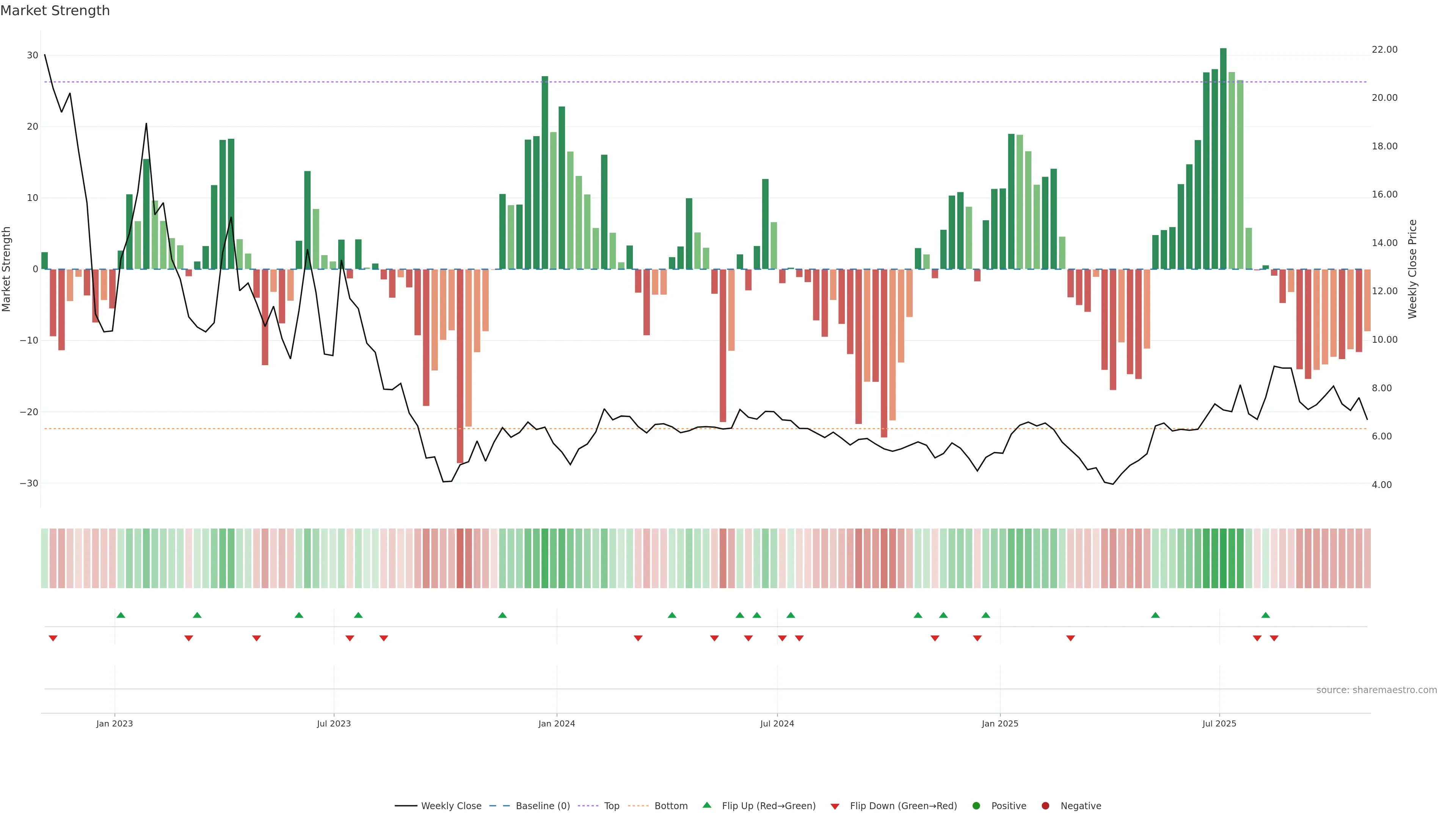The width and height of the screenshot is (1456, 819).
Task: Click the Positive green circle legend icon
Action: point(976,806)
